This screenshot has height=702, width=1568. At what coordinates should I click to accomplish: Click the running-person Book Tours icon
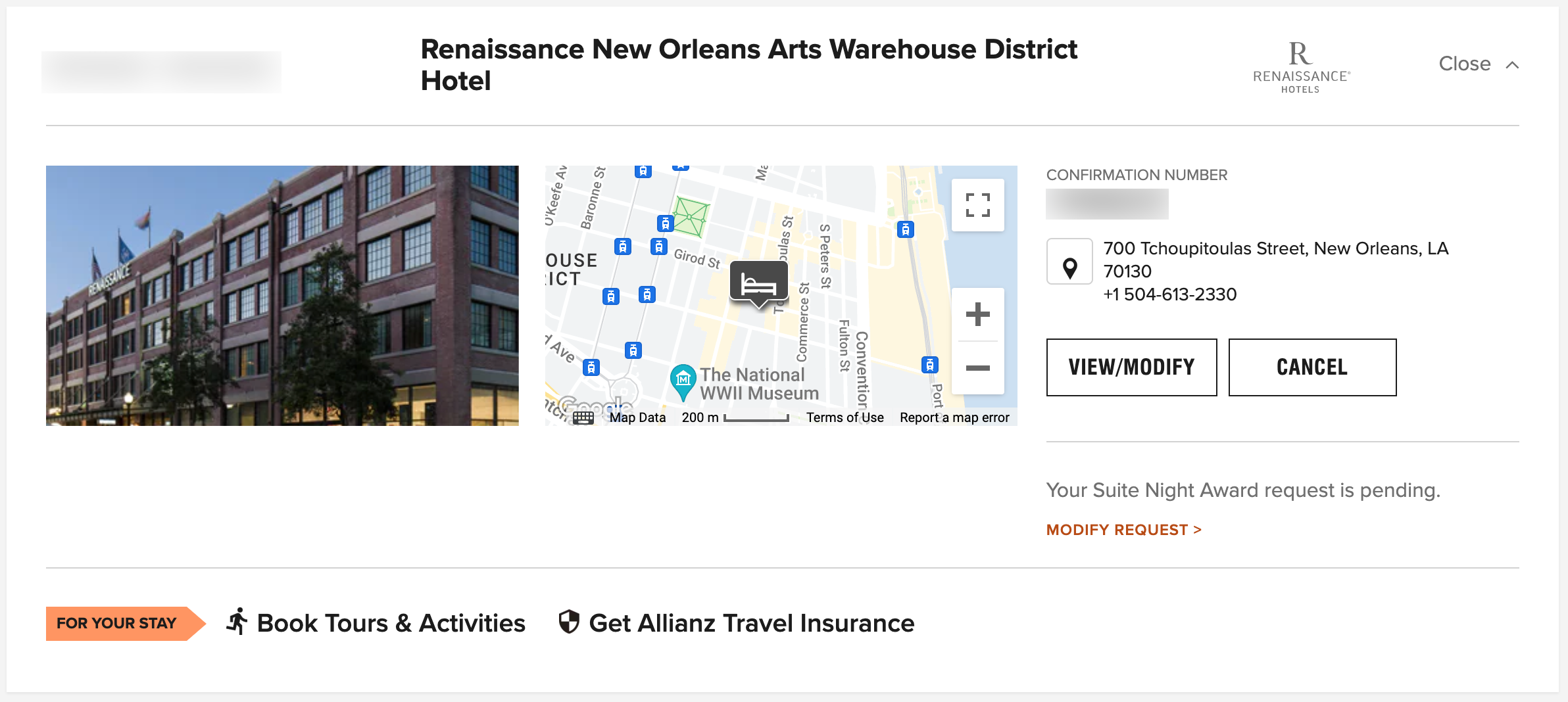[x=238, y=620]
